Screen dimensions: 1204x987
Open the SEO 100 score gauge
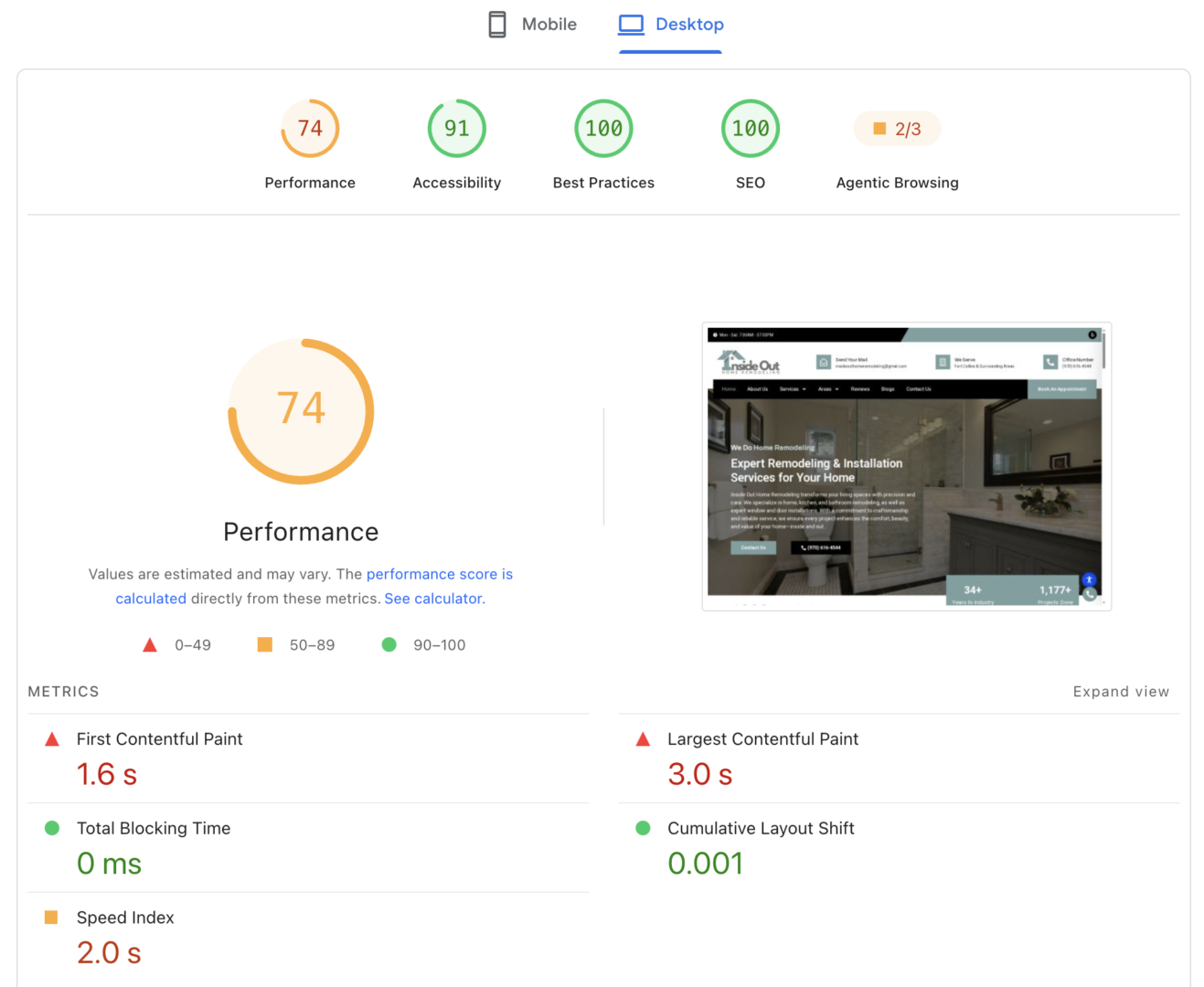pyautogui.click(x=751, y=129)
